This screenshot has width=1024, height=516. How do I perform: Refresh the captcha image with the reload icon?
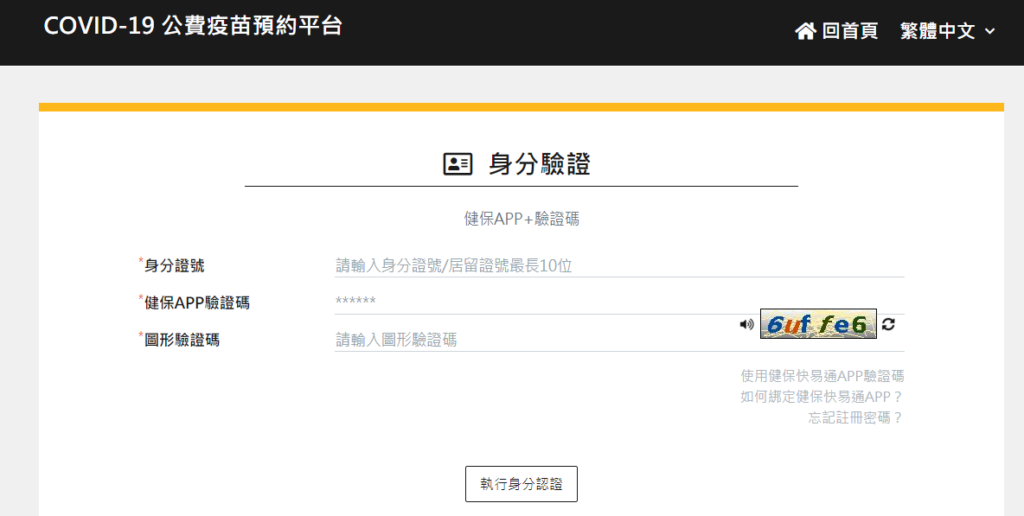(x=889, y=324)
